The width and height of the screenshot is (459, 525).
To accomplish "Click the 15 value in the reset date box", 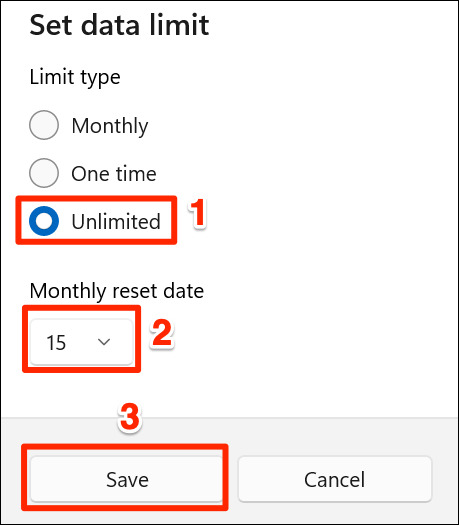I will (x=56, y=343).
